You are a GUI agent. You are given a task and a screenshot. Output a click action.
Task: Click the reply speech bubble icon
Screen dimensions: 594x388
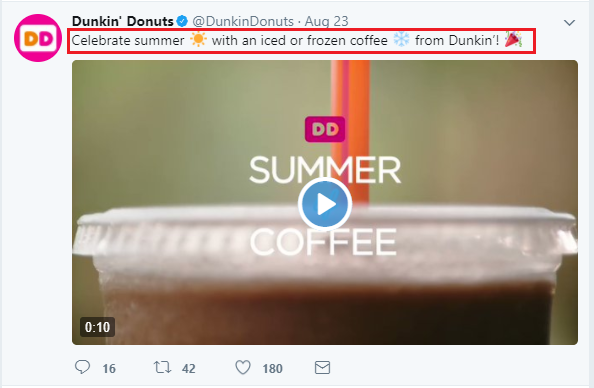tap(82, 368)
